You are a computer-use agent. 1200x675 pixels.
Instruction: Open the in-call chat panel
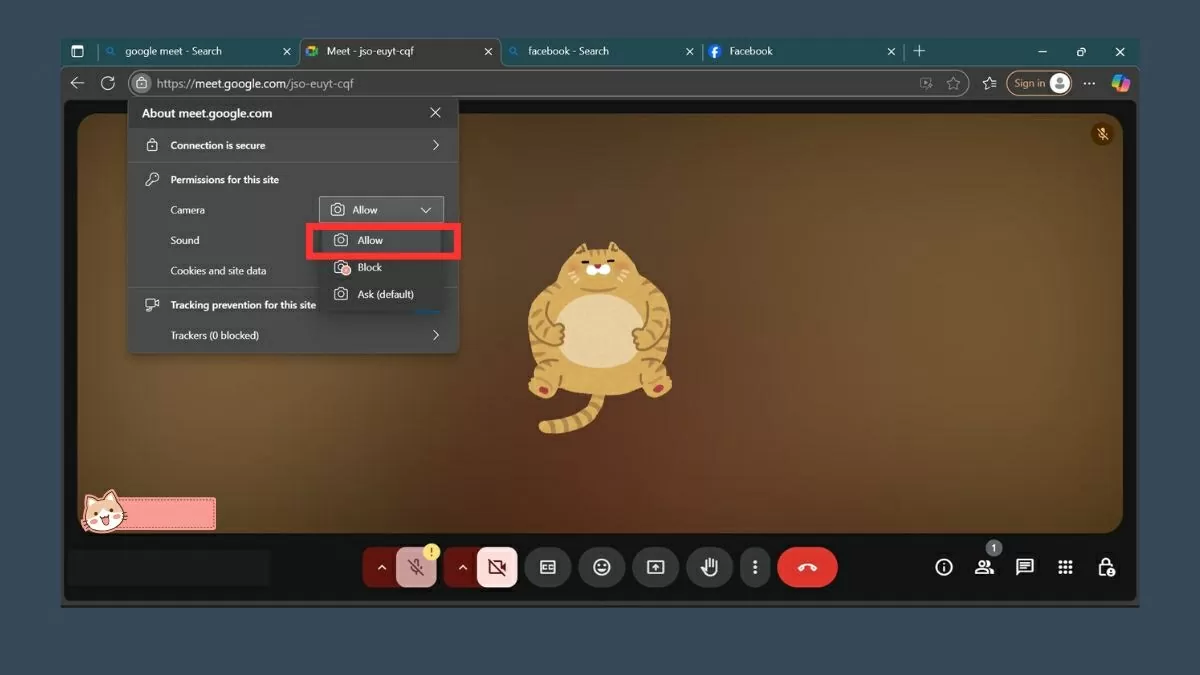(x=1024, y=567)
